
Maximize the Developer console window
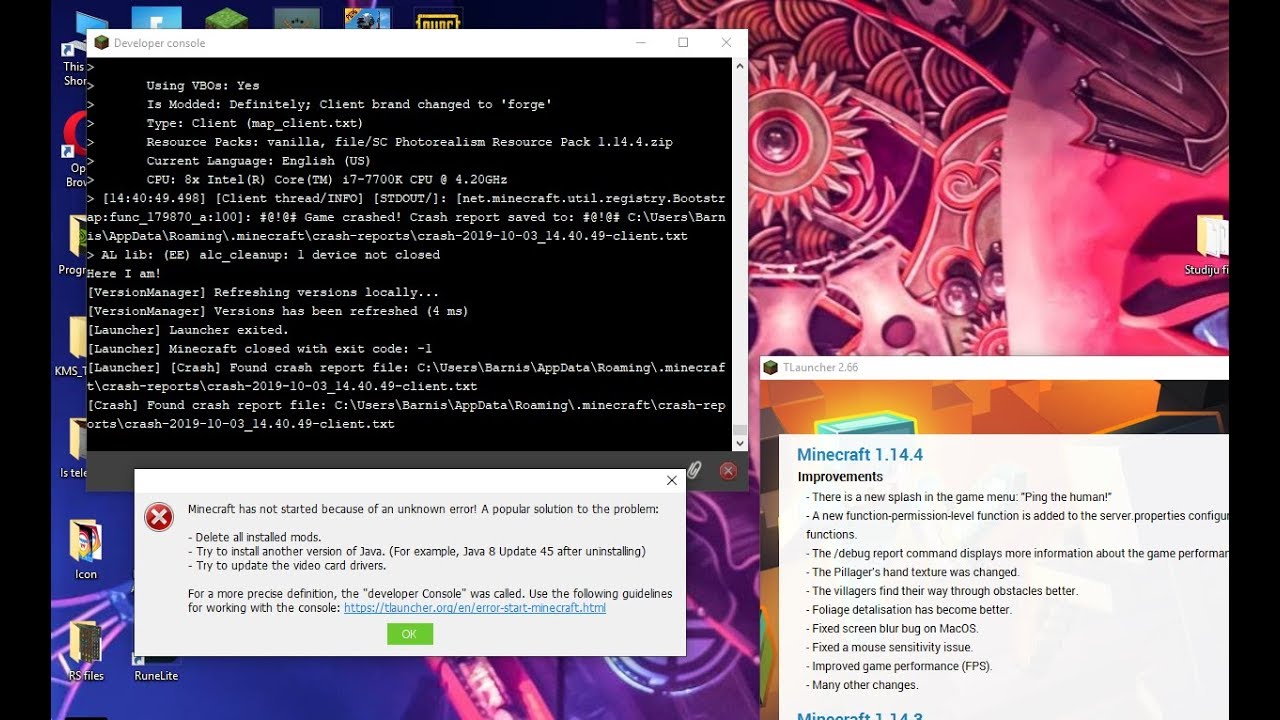tap(683, 43)
